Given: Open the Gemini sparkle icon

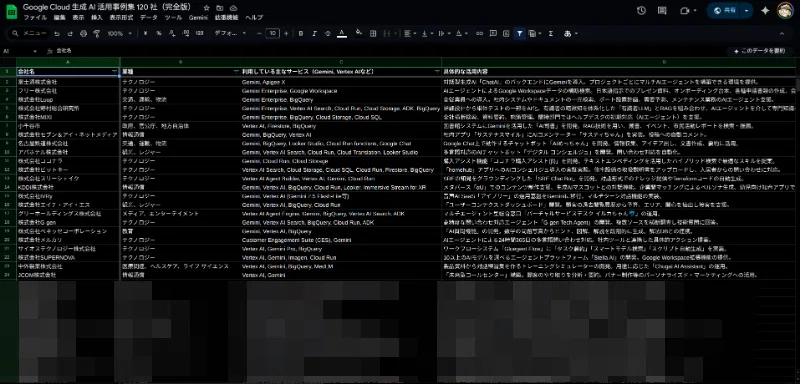Looking at the screenshot, I should 765,11.
